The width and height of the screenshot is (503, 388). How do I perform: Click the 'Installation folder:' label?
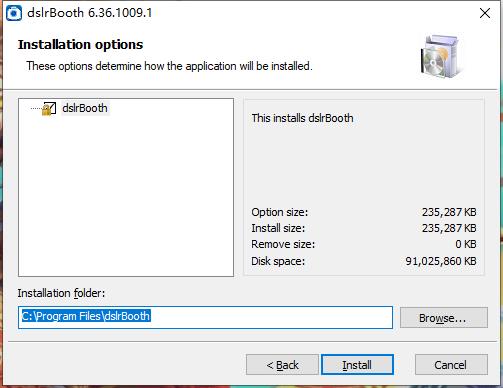click(x=61, y=293)
